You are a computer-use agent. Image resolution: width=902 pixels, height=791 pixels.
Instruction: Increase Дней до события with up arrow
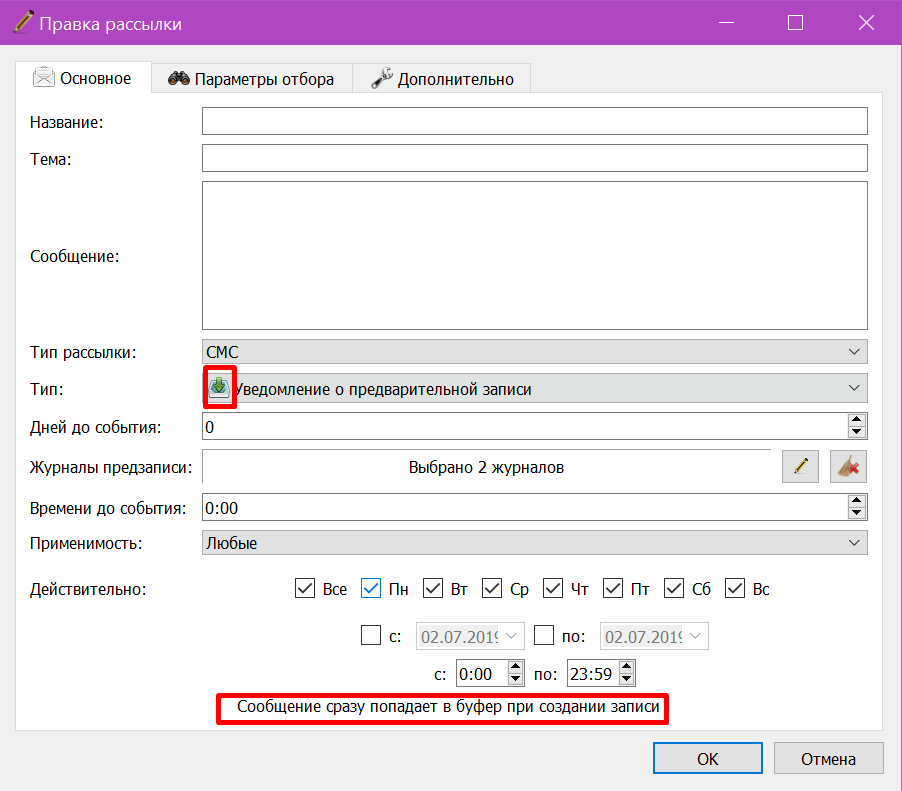pos(857,421)
